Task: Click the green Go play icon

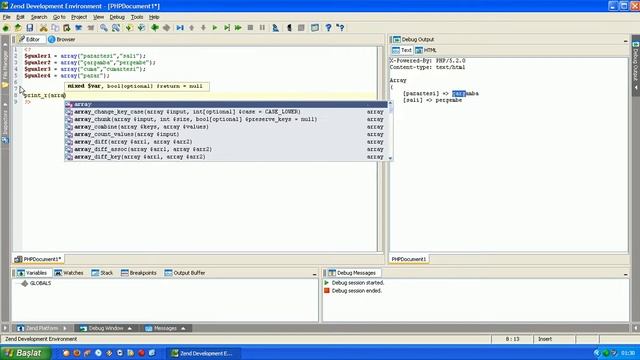Action: click(215, 28)
